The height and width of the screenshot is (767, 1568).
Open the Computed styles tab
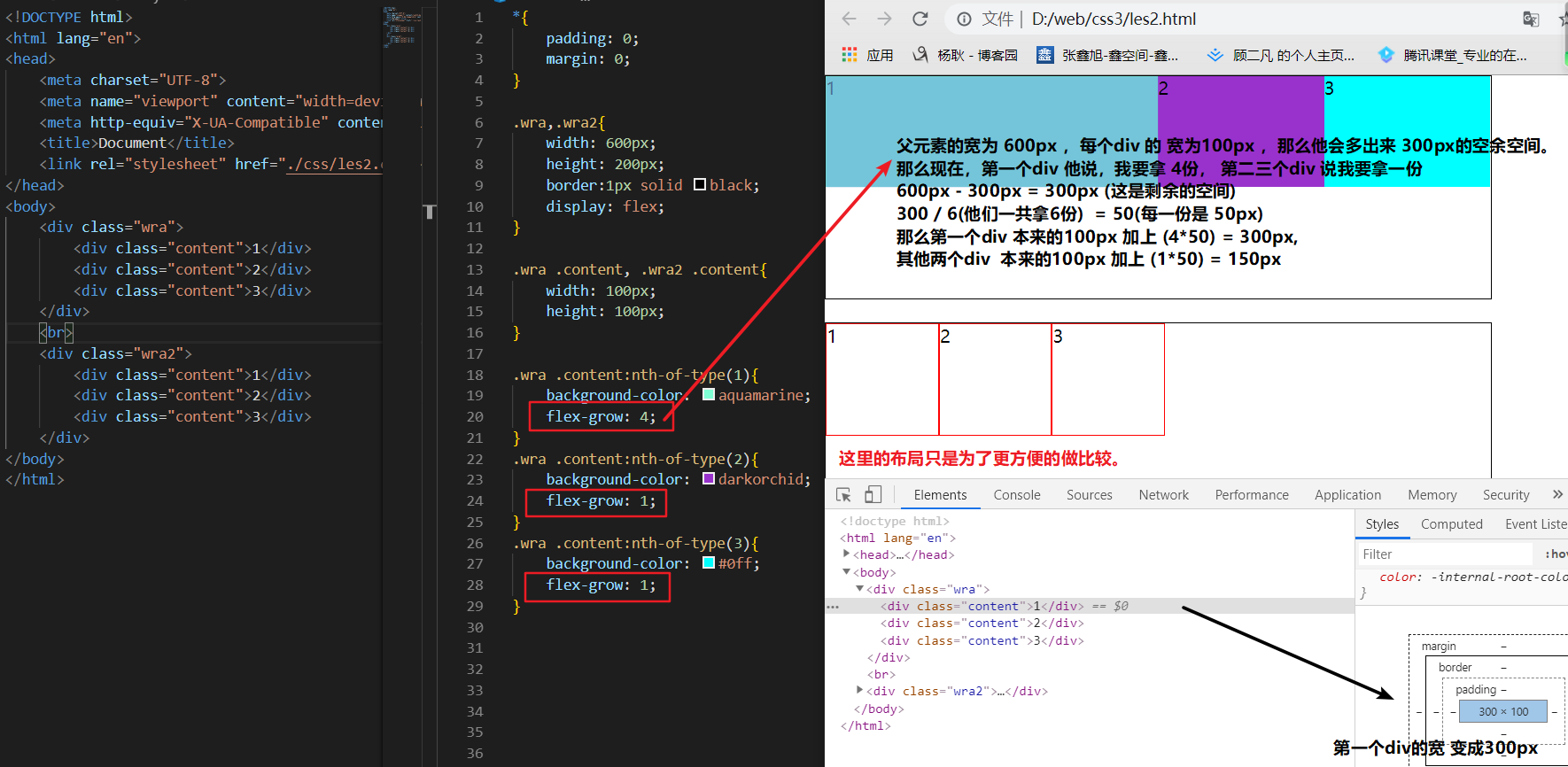pos(1451,524)
